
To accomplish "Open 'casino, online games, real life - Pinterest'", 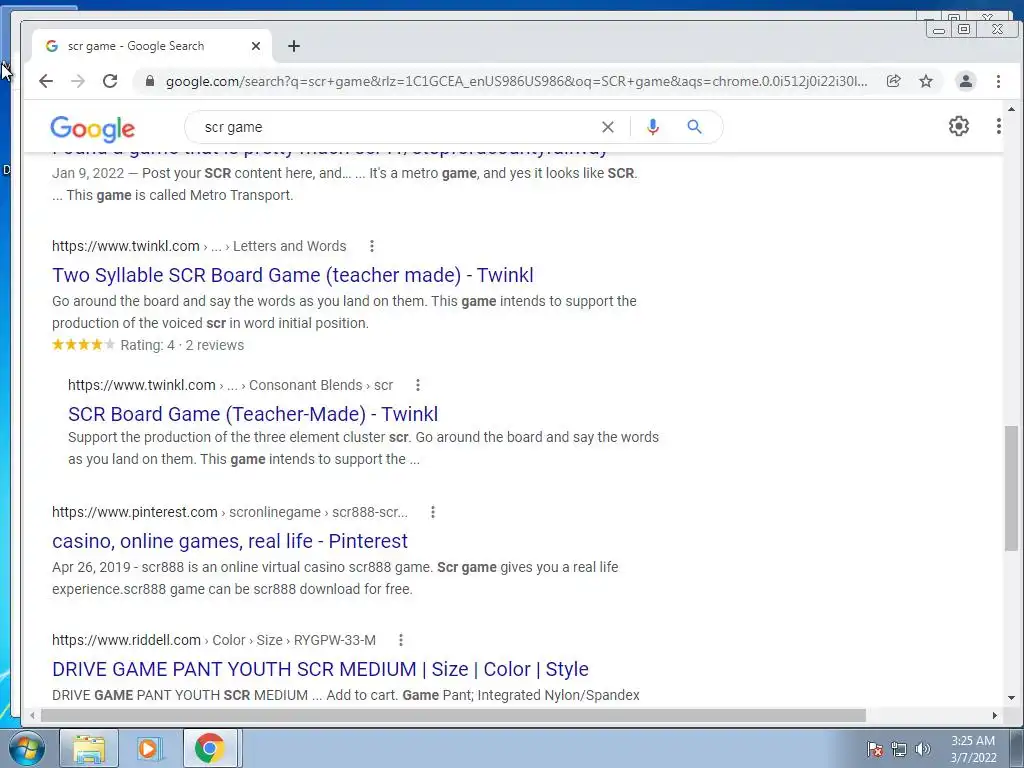I will [230, 541].
